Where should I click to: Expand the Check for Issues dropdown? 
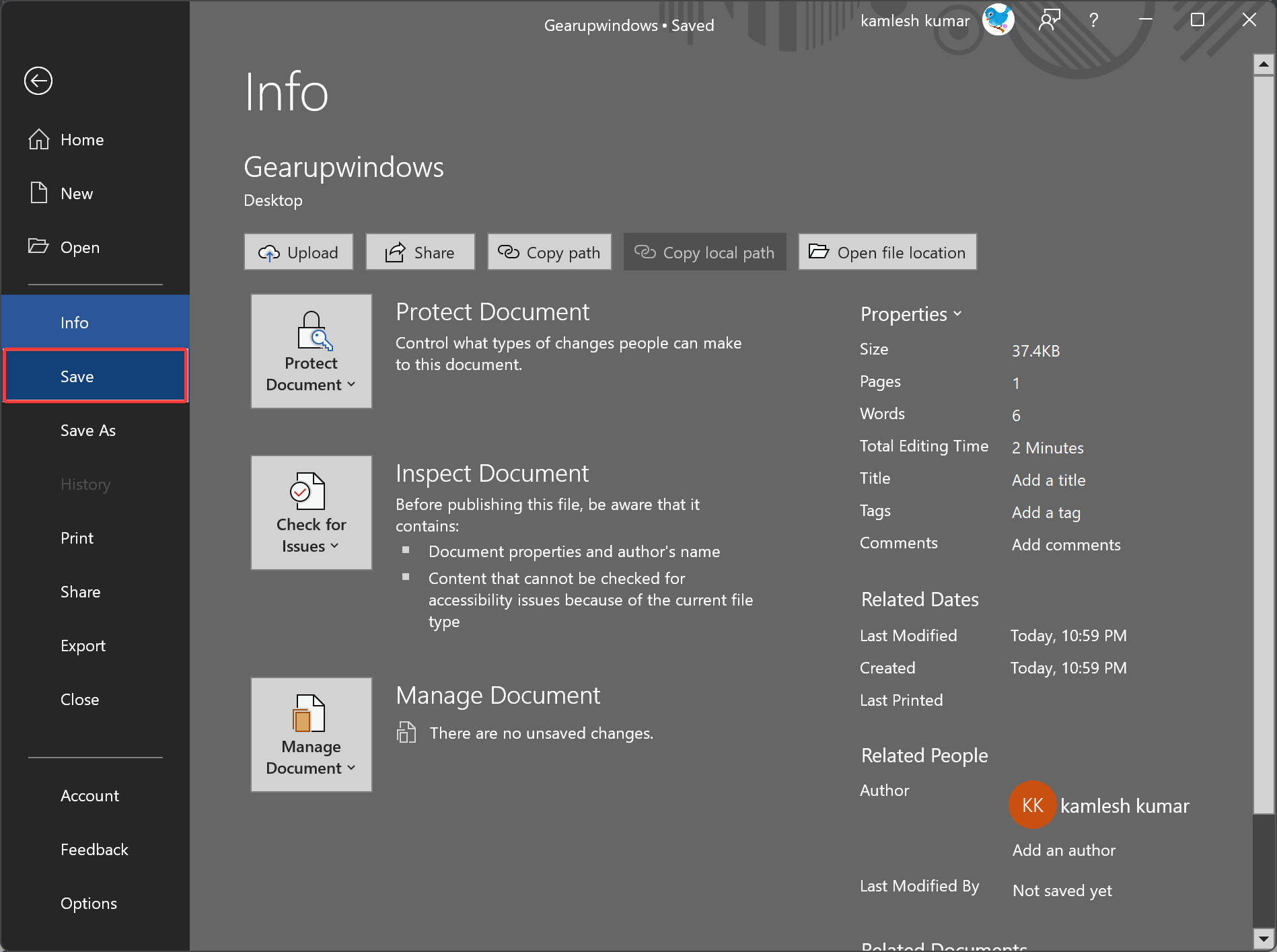pyautogui.click(x=312, y=513)
